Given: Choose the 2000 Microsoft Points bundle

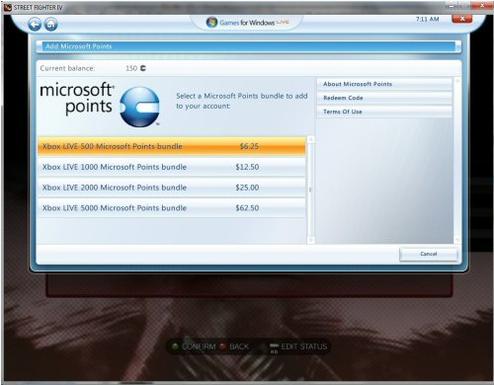Looking at the screenshot, I should click(x=172, y=187).
